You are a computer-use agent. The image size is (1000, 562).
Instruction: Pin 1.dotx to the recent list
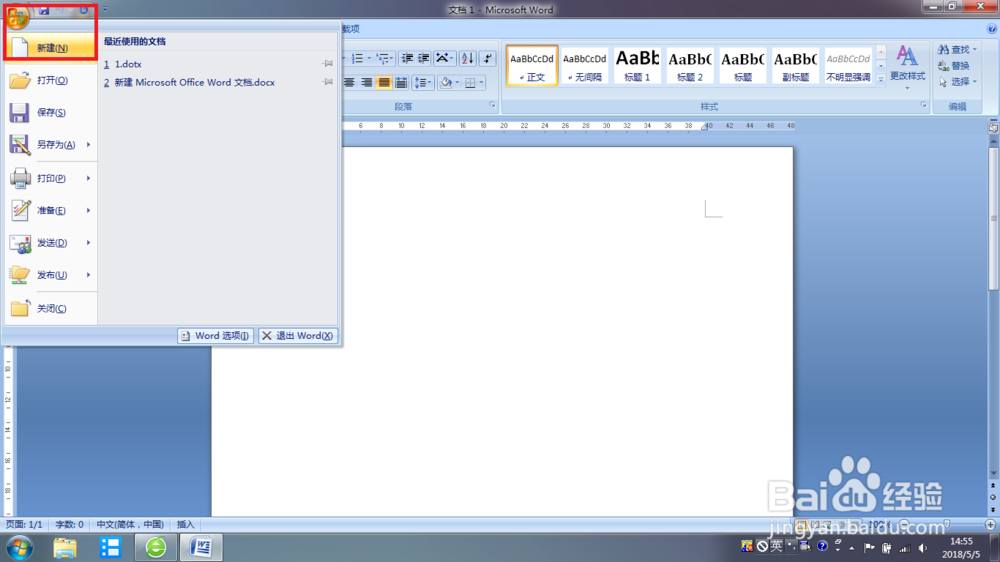tap(328, 64)
